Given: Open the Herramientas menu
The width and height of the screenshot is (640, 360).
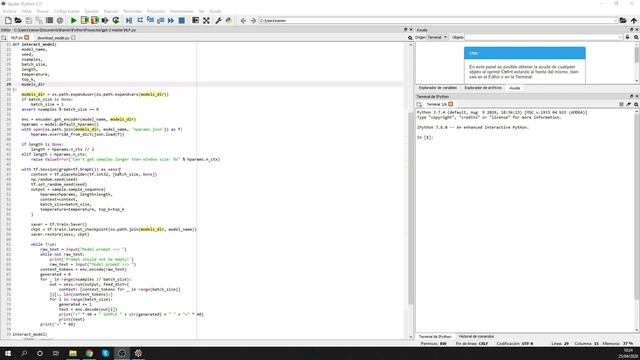Looking at the screenshot, I should (181, 11).
